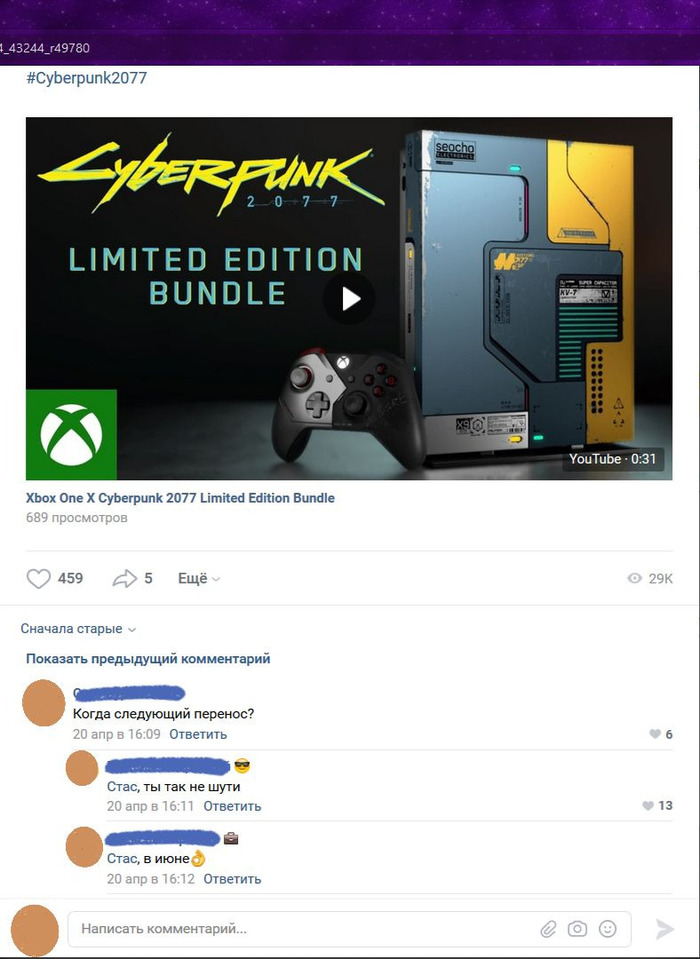Change sort order Сначала старые
This screenshot has width=700, height=959.
click(x=78, y=629)
